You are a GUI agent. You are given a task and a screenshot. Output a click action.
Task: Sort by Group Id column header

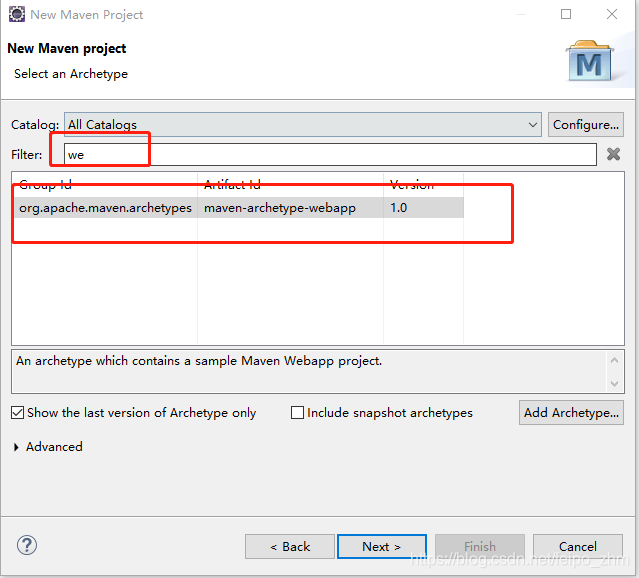pyautogui.click(x=106, y=185)
